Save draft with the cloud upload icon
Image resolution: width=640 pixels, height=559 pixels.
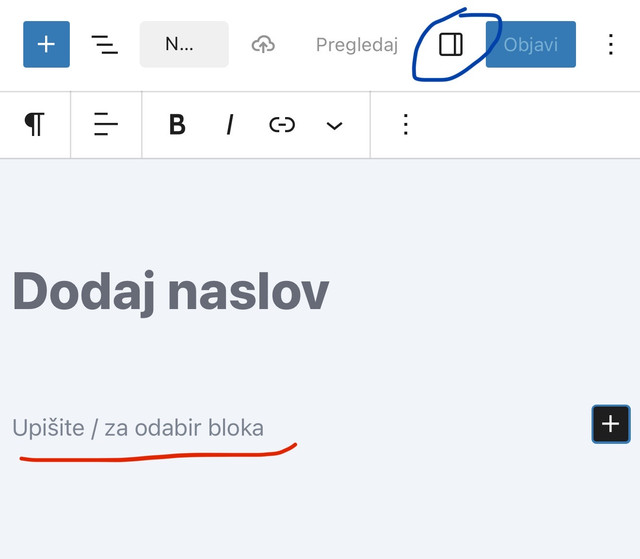pyautogui.click(x=263, y=44)
